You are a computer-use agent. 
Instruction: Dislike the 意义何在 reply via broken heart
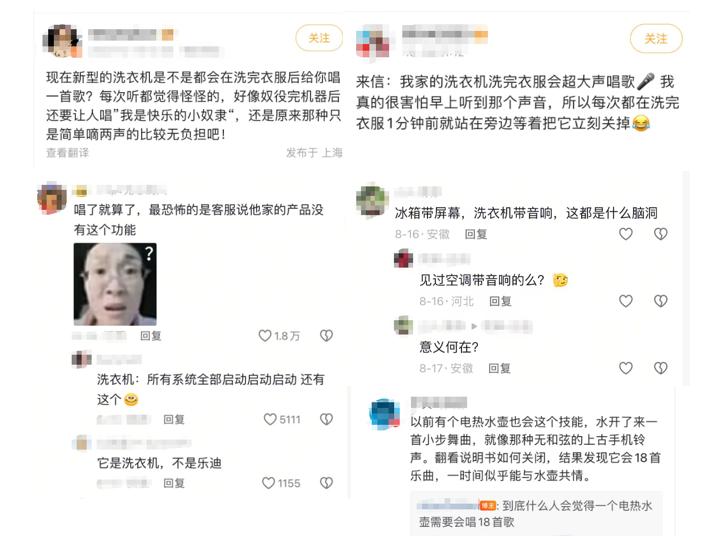pos(661,368)
